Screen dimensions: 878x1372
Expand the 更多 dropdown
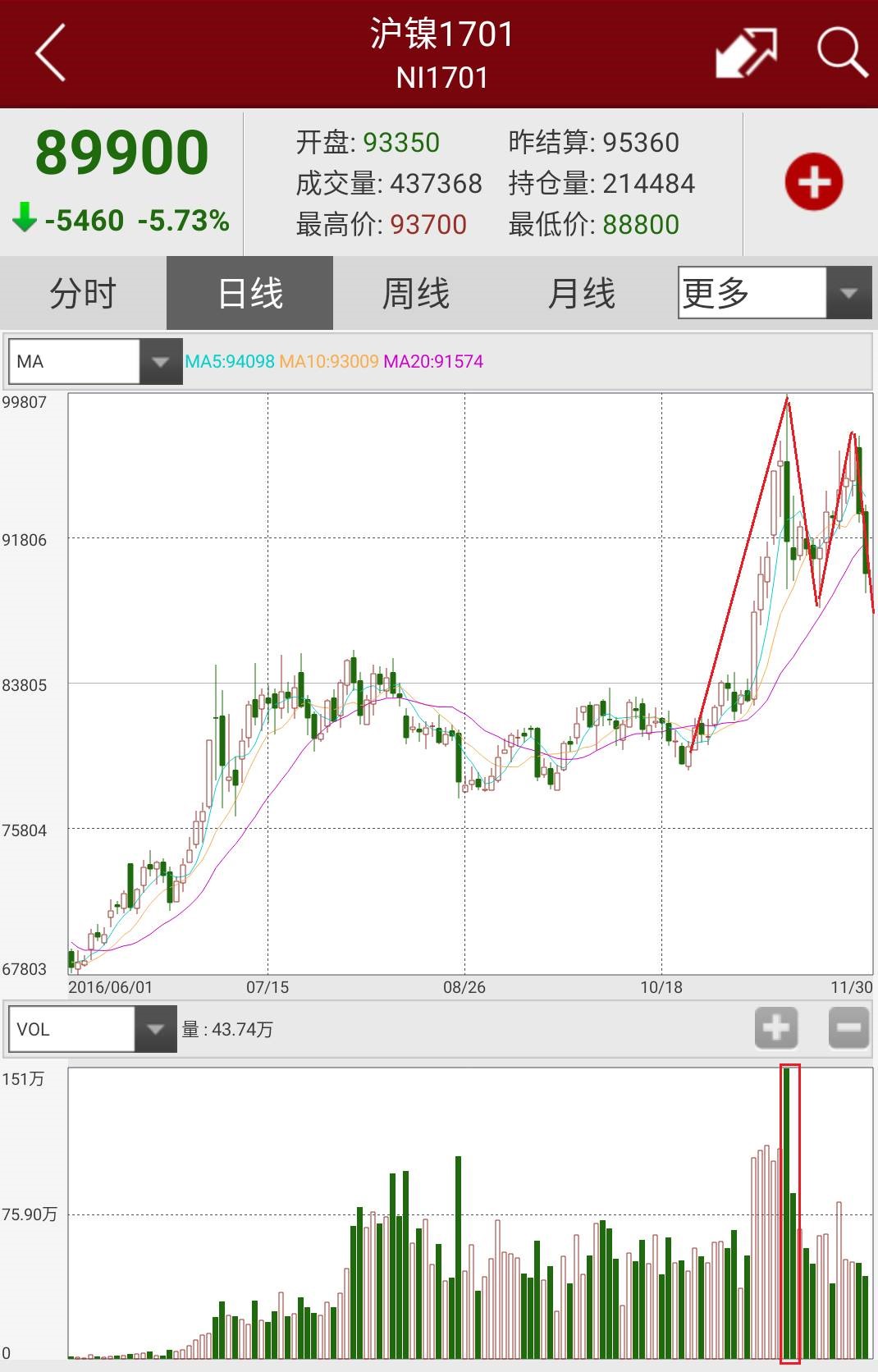774,292
